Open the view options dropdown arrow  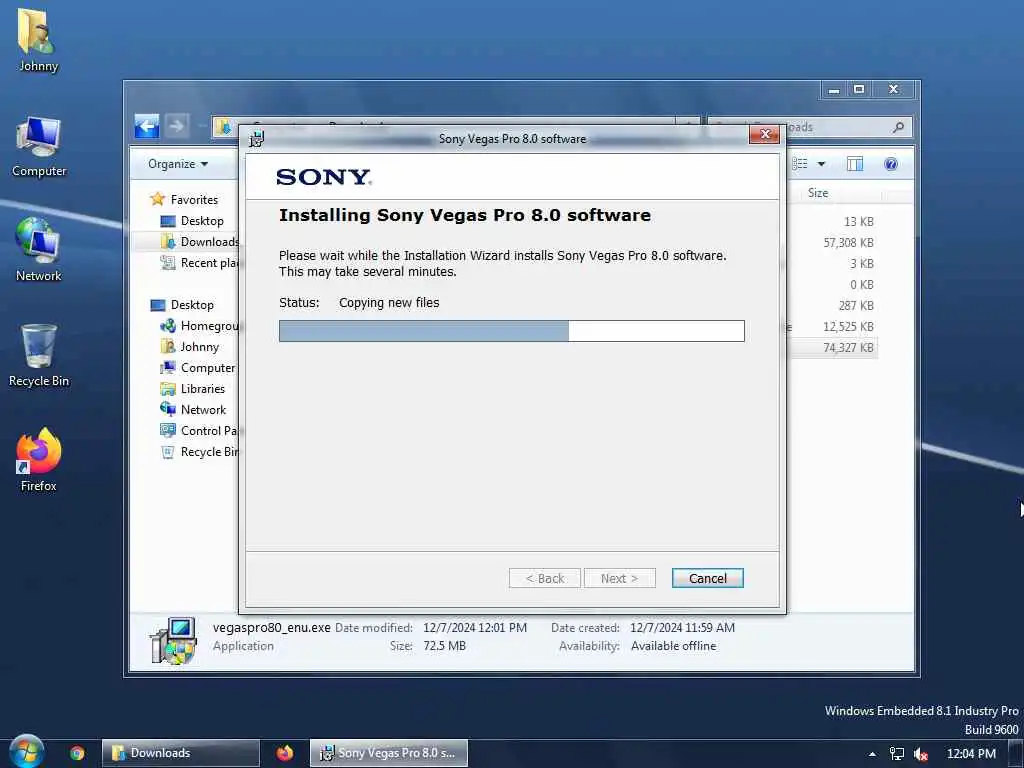pyautogui.click(x=821, y=164)
